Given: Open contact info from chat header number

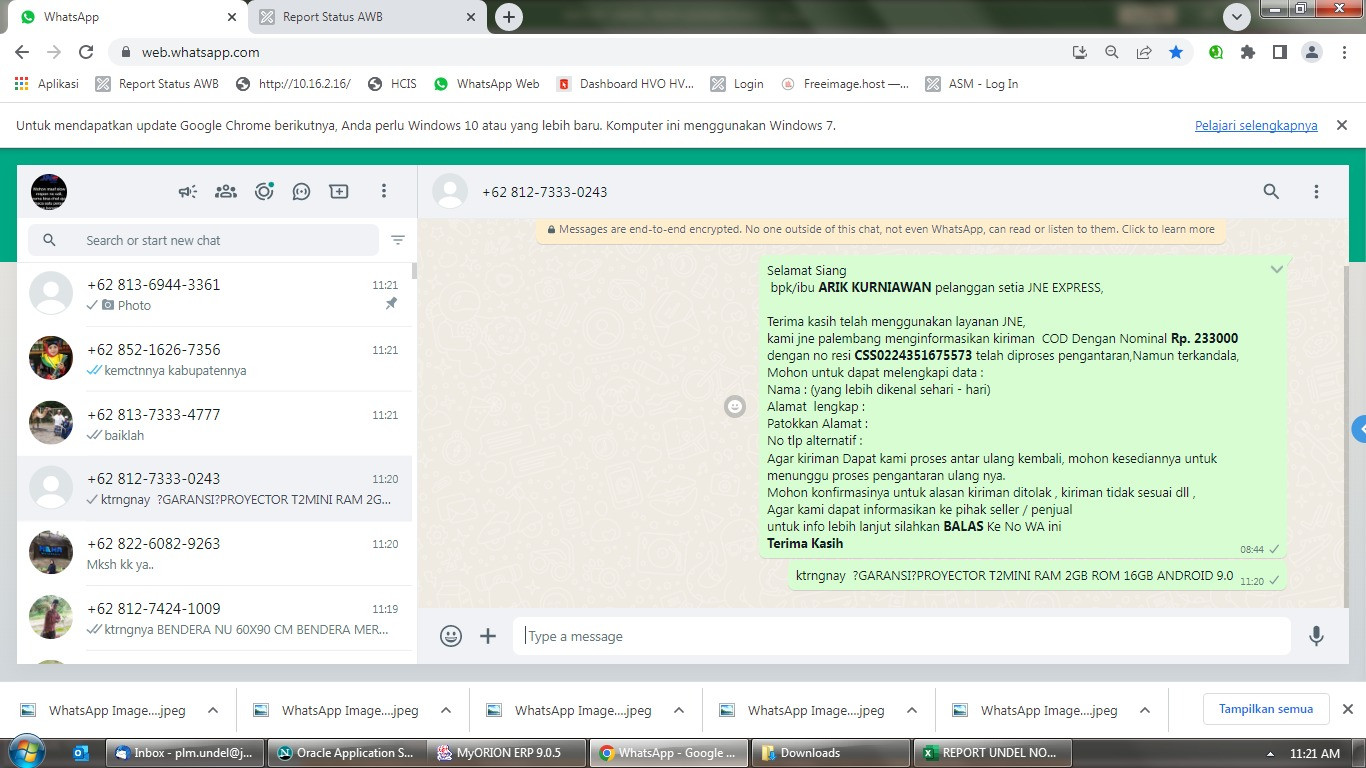Looking at the screenshot, I should pos(544,192).
